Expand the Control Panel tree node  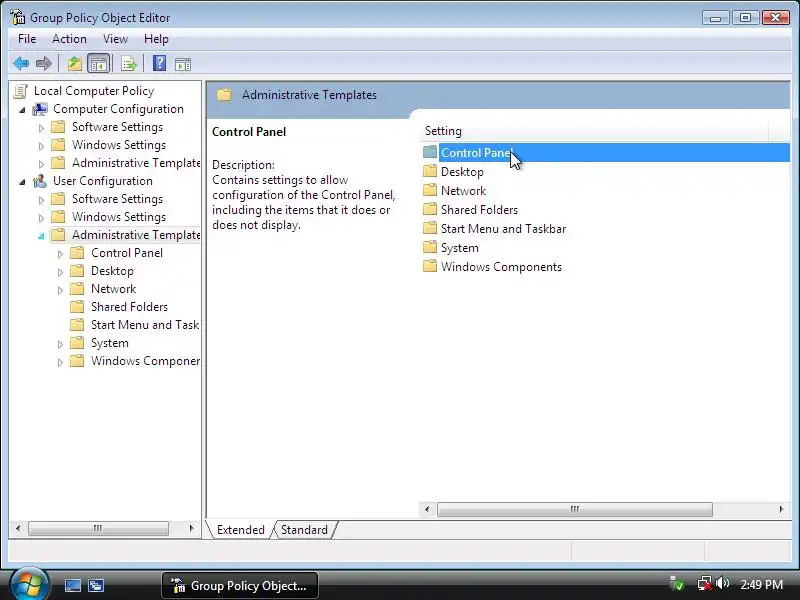pos(60,254)
